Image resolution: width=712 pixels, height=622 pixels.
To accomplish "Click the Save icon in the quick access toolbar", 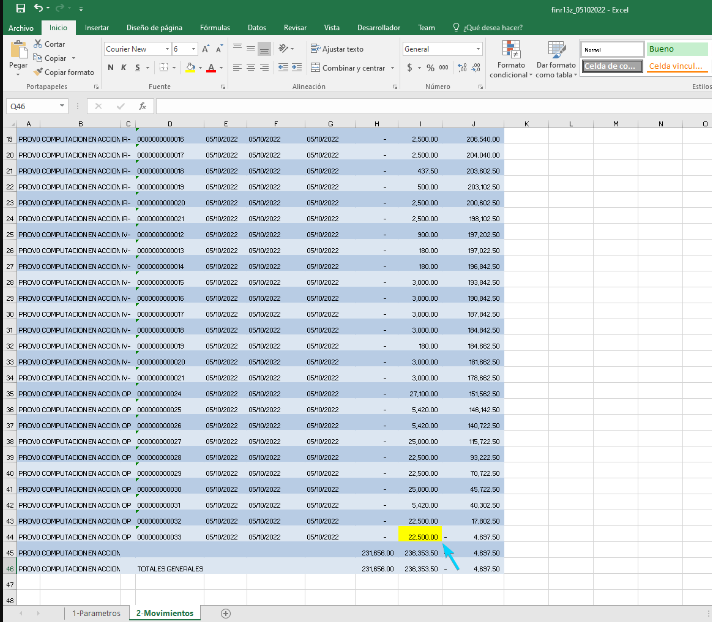I will pos(20,9).
